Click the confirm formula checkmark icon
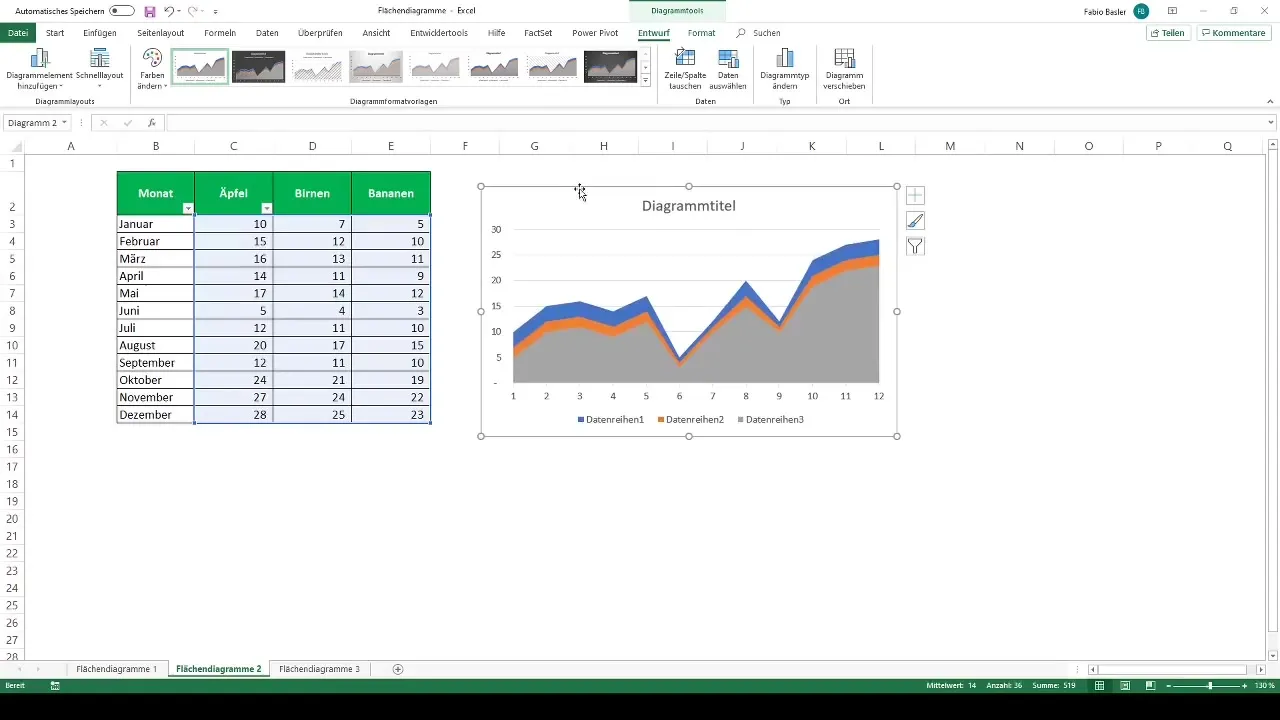 click(x=127, y=123)
